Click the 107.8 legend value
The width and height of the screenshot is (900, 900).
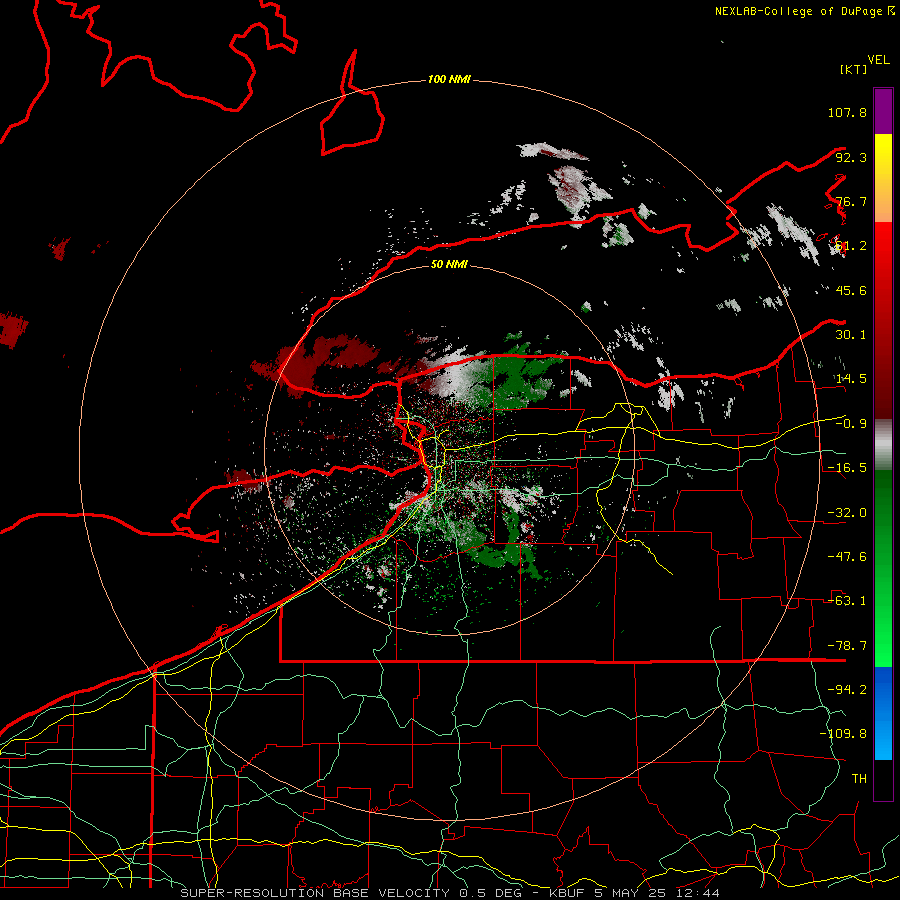(x=847, y=112)
